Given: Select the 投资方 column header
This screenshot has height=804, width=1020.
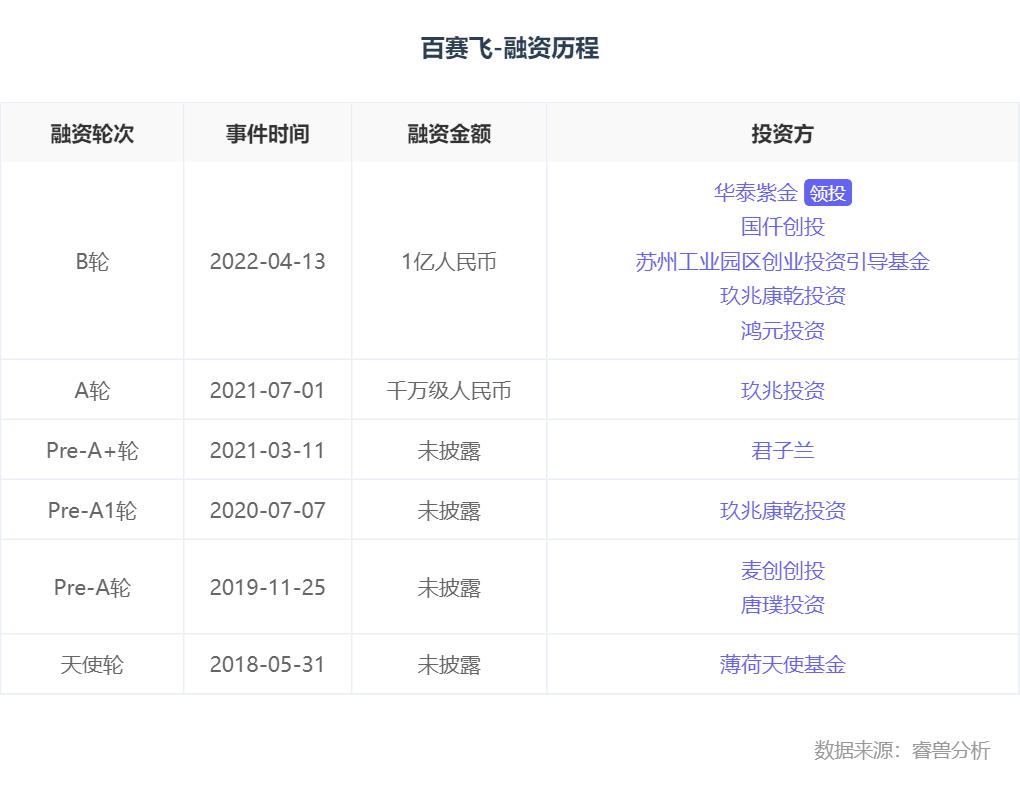Looking at the screenshot, I should [x=783, y=133].
